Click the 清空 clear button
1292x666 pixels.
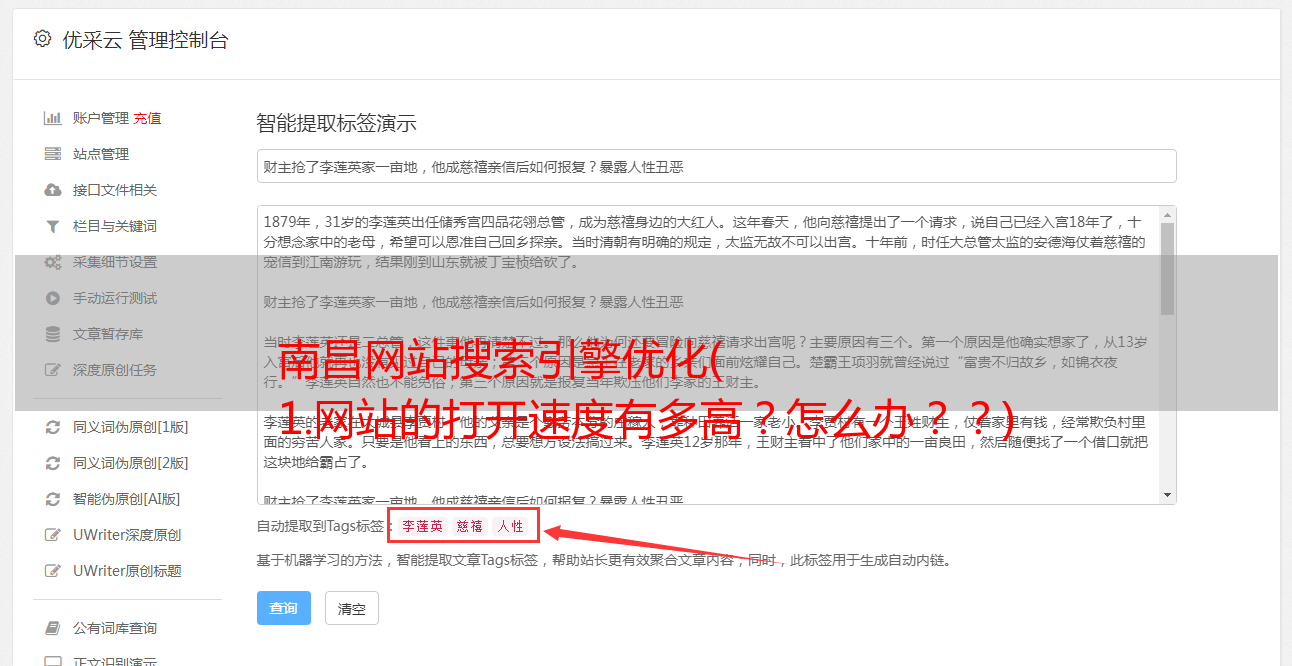point(352,608)
